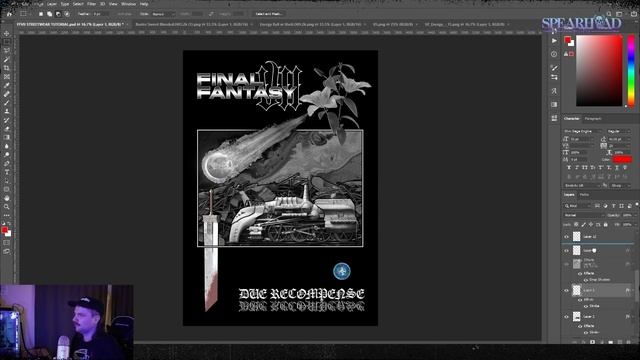Select the Rectangle shape tool

7,189
